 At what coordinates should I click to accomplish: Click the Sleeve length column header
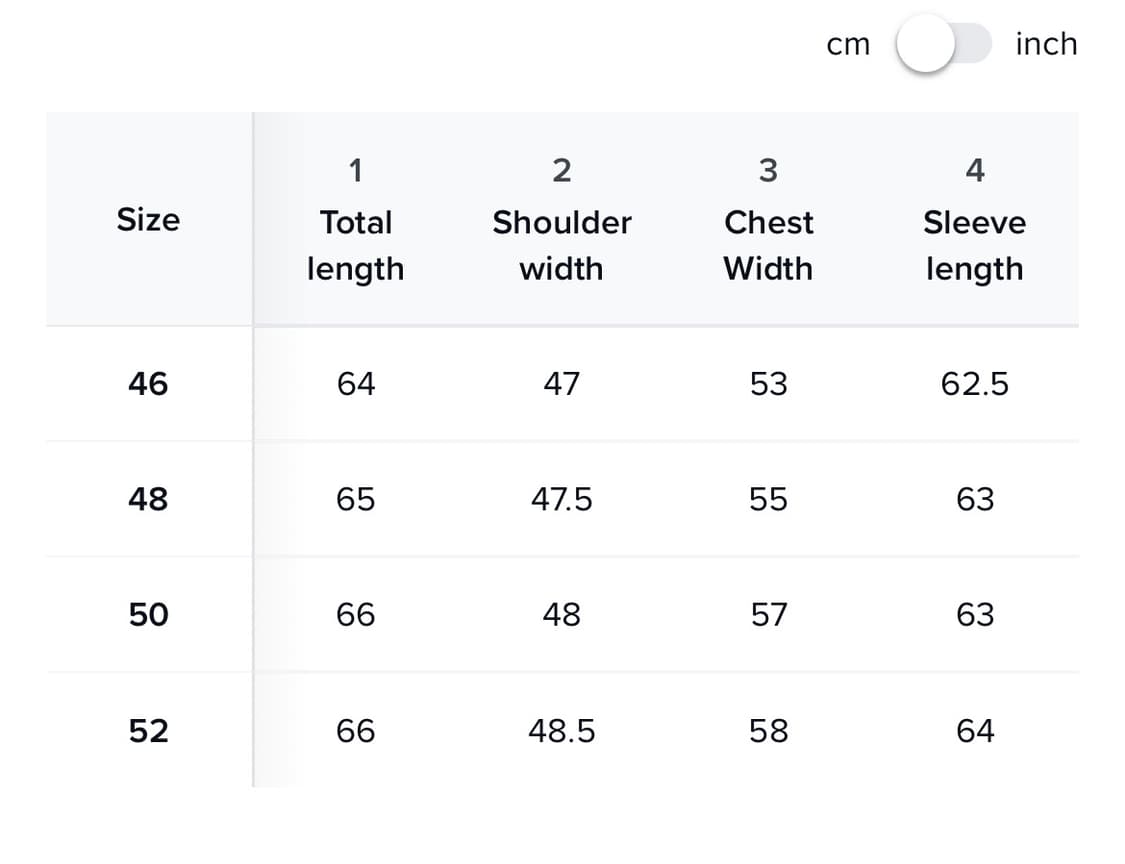click(x=974, y=244)
